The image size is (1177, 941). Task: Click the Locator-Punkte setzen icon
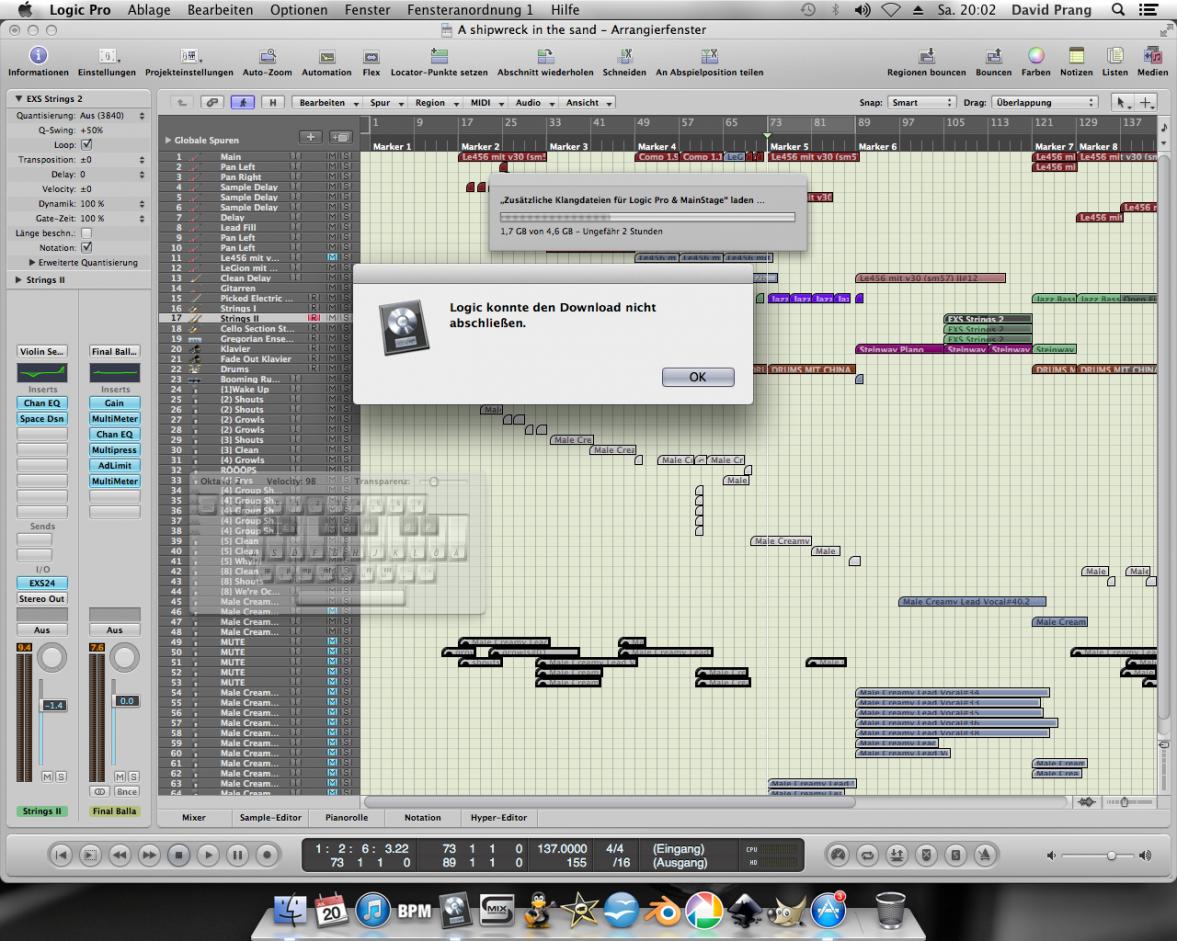[439, 56]
